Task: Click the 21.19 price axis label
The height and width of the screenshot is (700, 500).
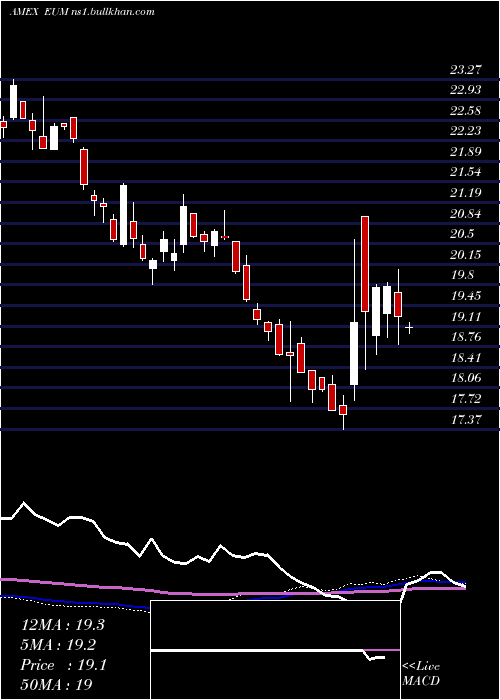Action: (x=466, y=193)
